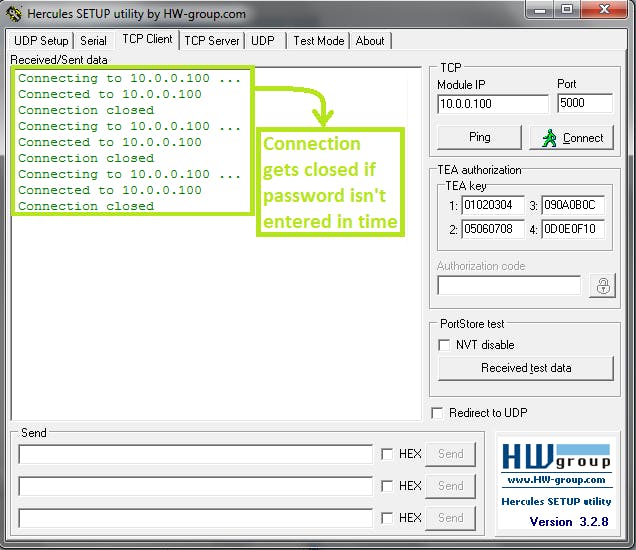Click the Connect button
The width and height of the screenshot is (636, 550).
[x=572, y=138]
